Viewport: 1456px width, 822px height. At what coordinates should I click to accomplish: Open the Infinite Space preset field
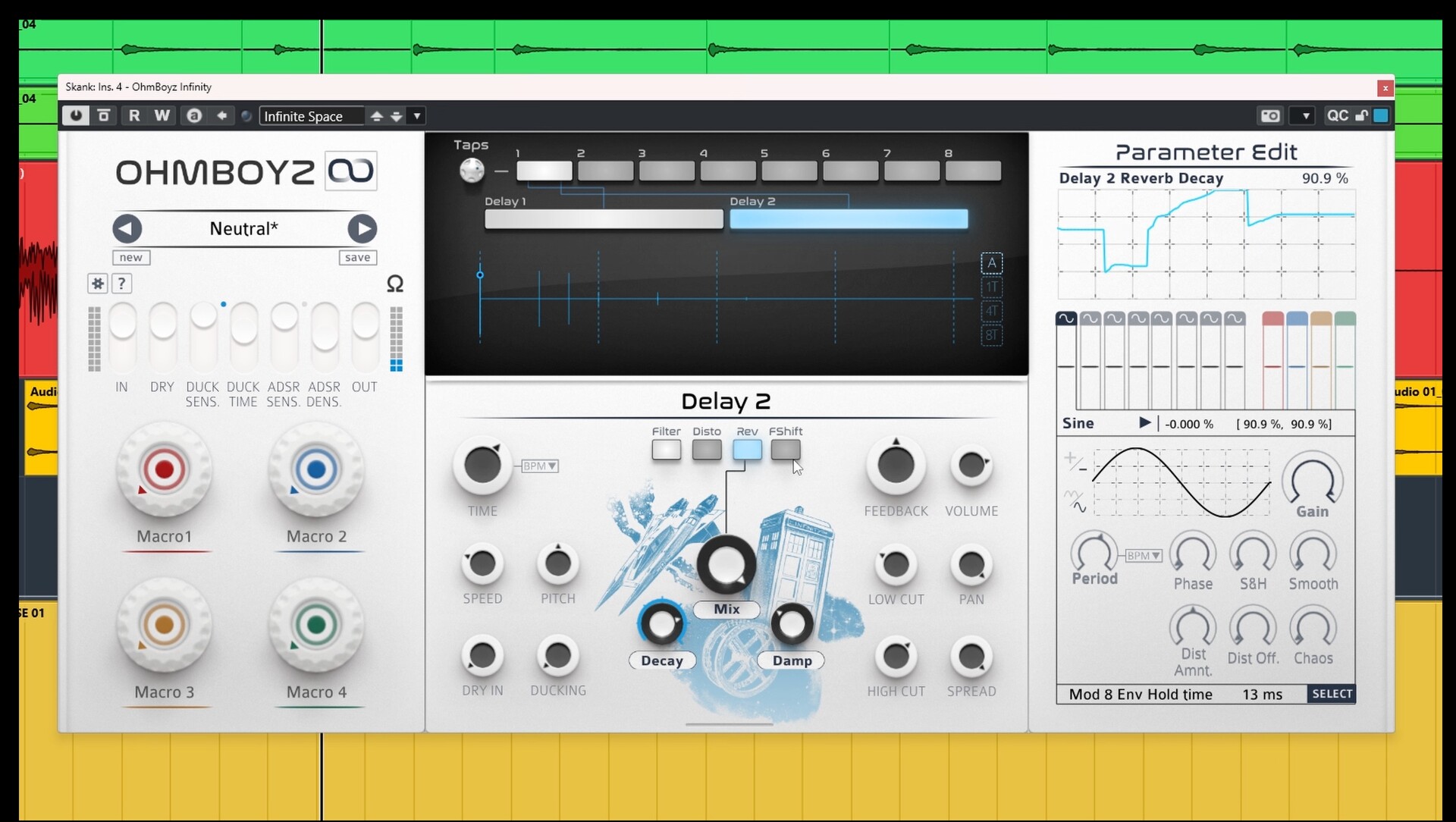pos(311,116)
